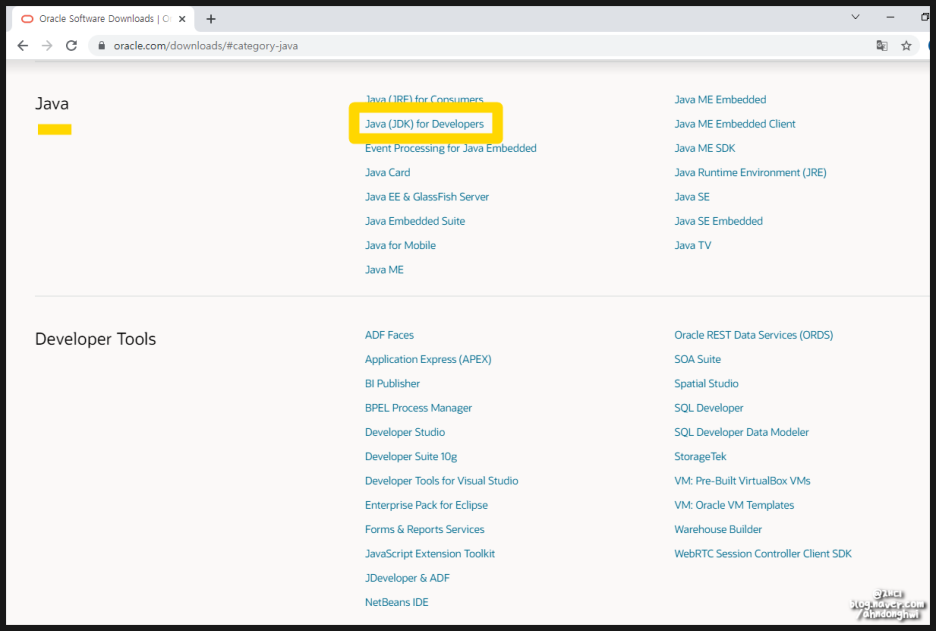The image size is (936, 631).
Task: Open Java ME Embedded Client link
Action: (735, 124)
